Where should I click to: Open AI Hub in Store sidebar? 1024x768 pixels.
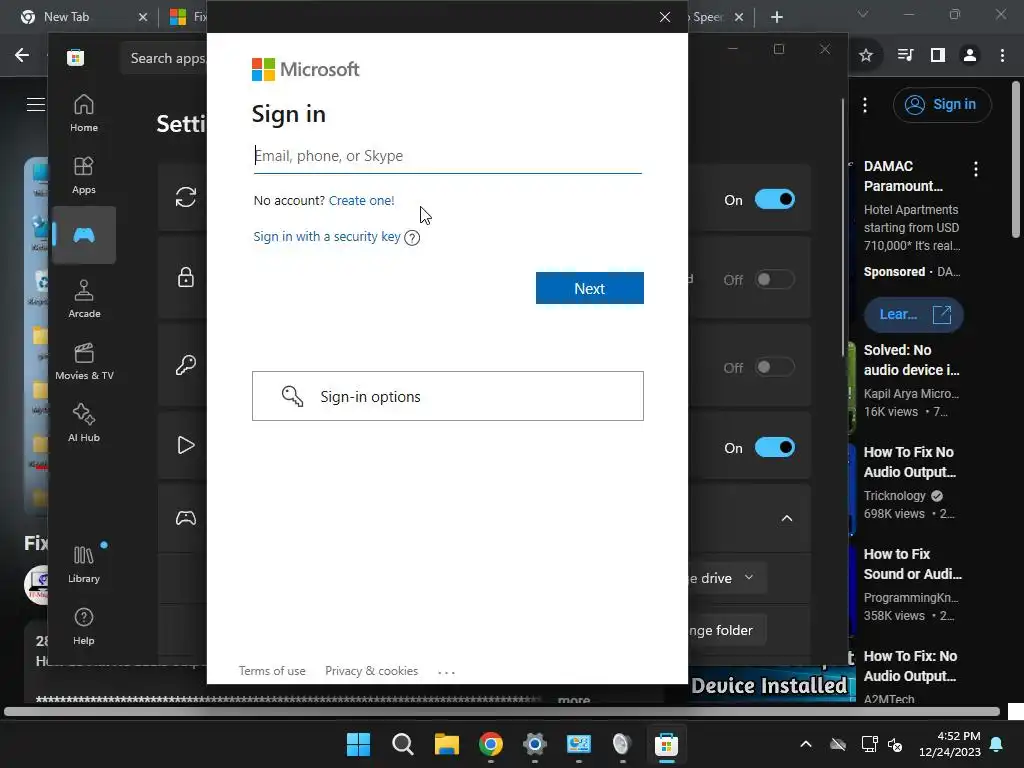(x=84, y=424)
